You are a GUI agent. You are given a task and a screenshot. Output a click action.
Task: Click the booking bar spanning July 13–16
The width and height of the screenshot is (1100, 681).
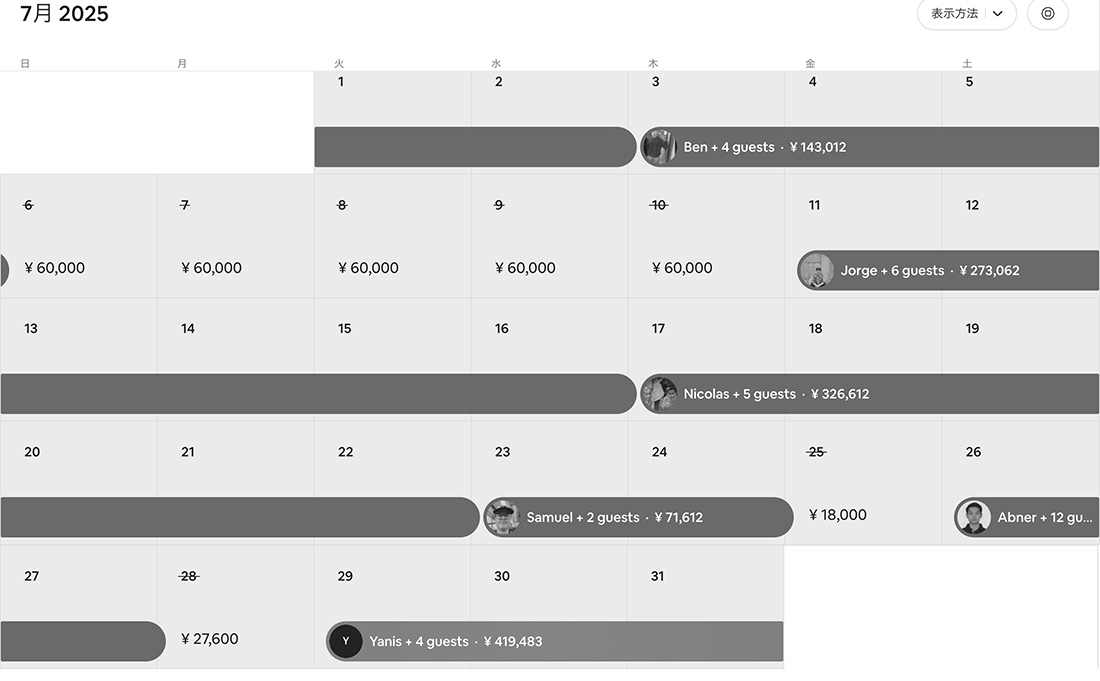[x=318, y=393]
